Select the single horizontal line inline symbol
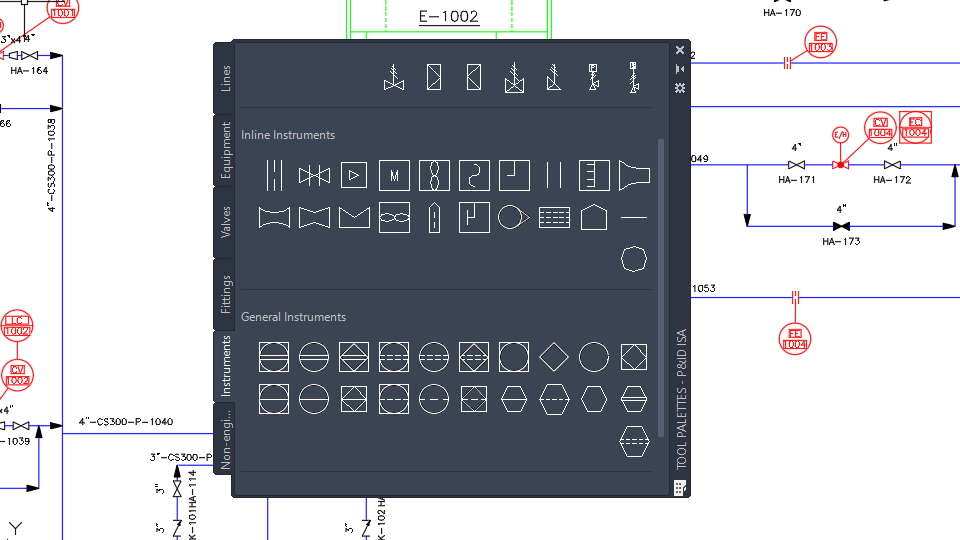Screen dimensions: 960x540 pos(634,217)
